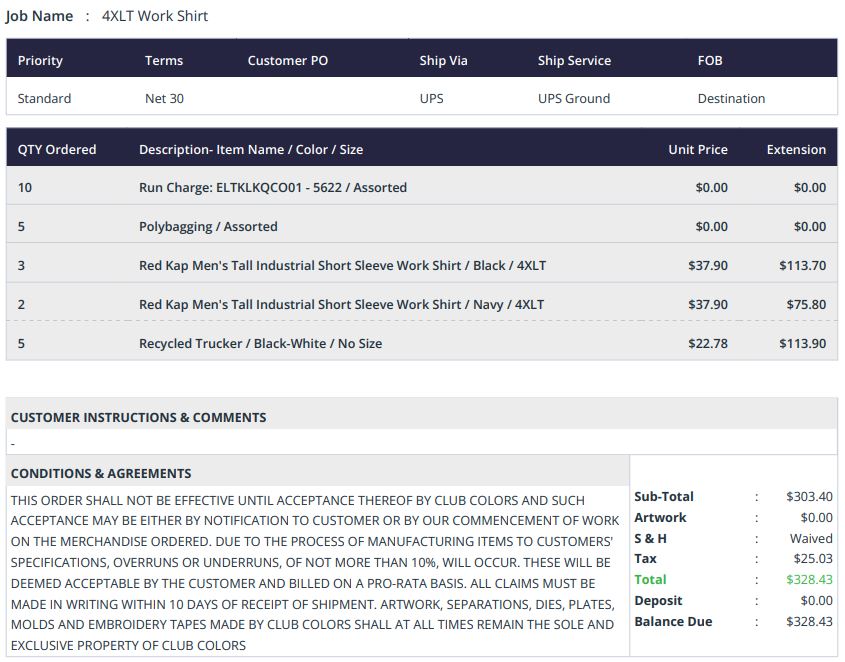The image size is (845, 662).
Task: Select the Run Charge ELTKLKQCO01 line item
Action: pyautogui.click(x=272, y=188)
